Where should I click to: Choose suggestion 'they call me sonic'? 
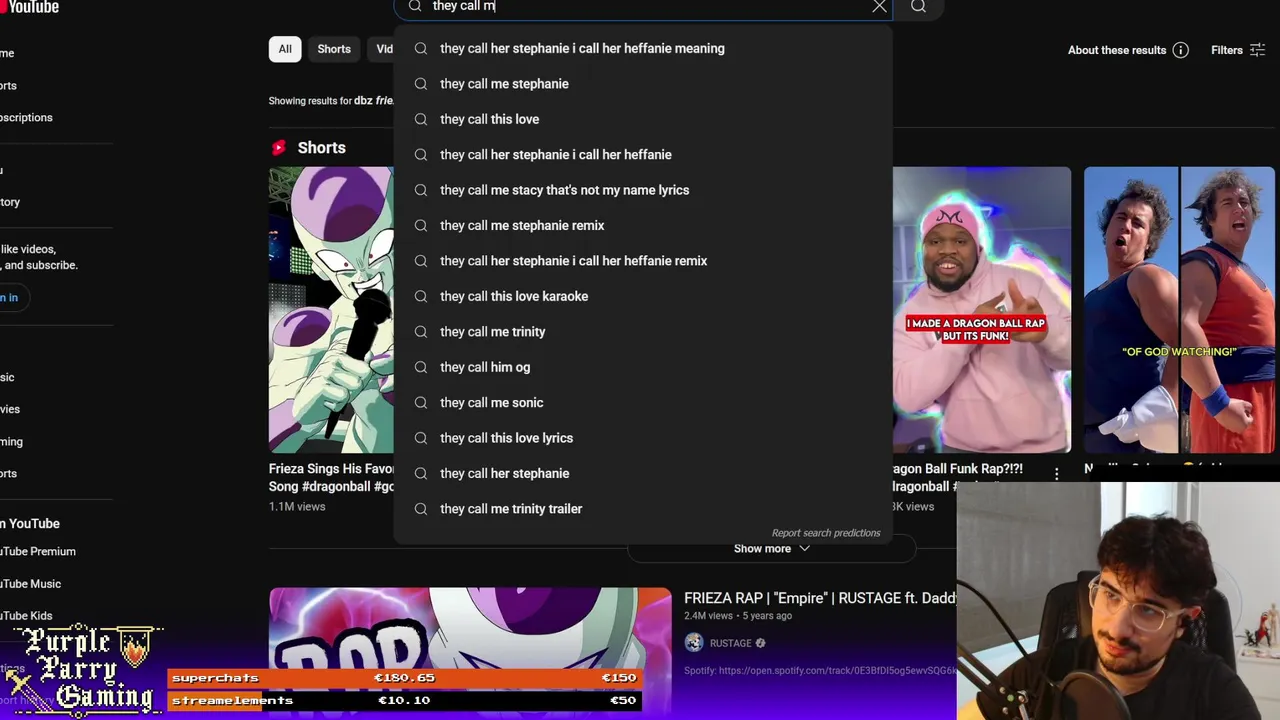[643, 402]
